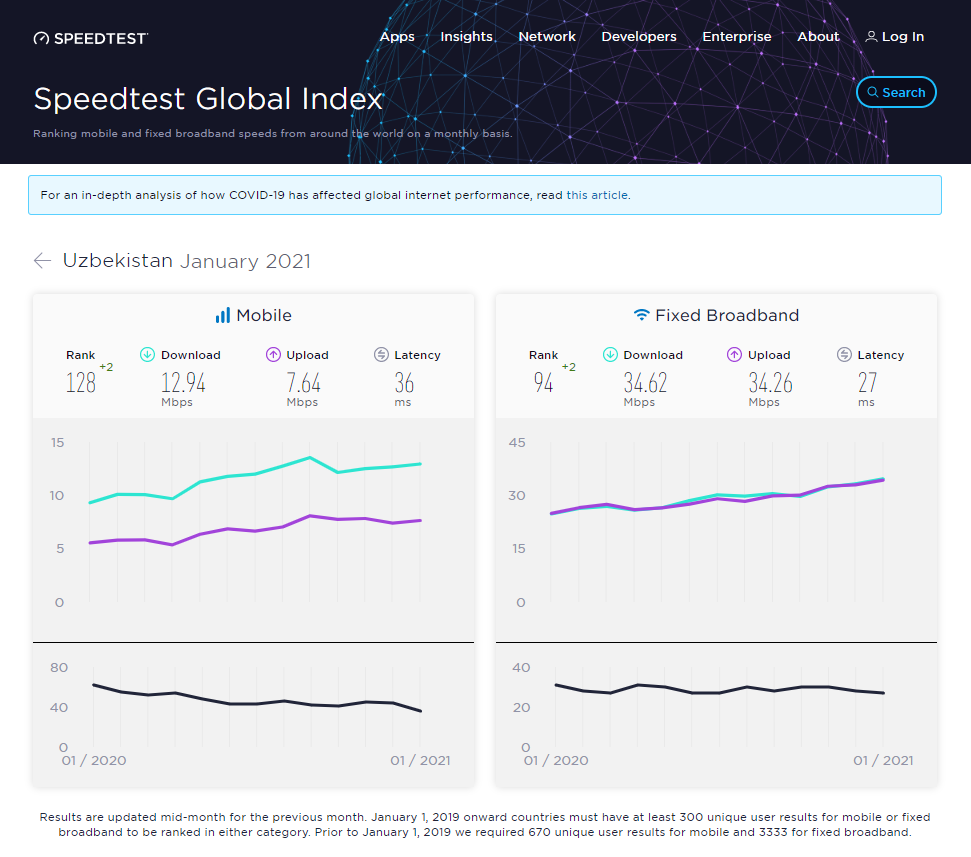
Task: Click the Mobile latency value 36
Action: [404, 383]
